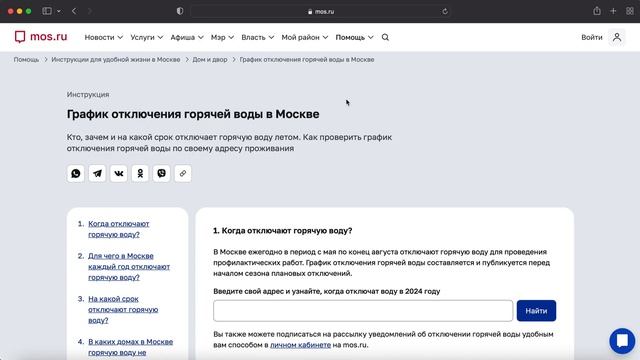Image resolution: width=640 pixels, height=360 pixels.
Task: Share the page via Telegram icon
Action: pyautogui.click(x=97, y=173)
